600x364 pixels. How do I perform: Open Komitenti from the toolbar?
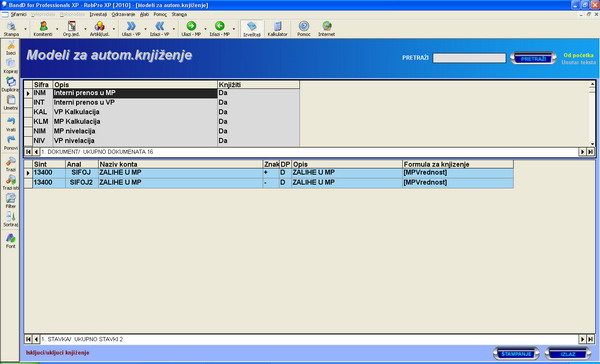(x=43, y=29)
